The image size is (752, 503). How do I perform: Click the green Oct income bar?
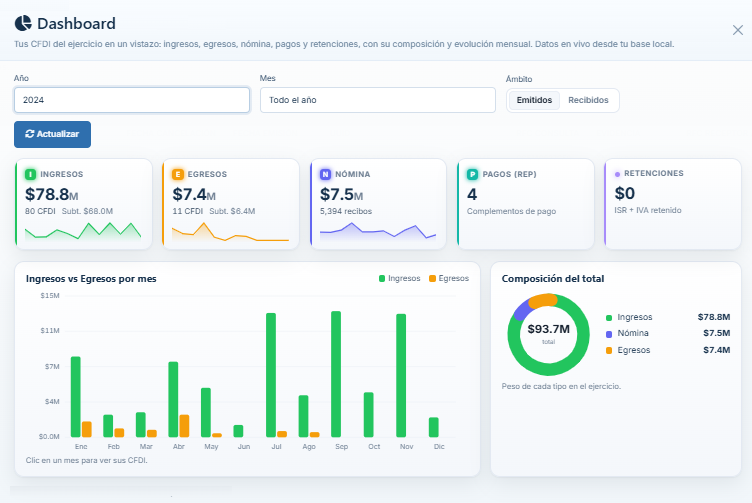pos(368,415)
